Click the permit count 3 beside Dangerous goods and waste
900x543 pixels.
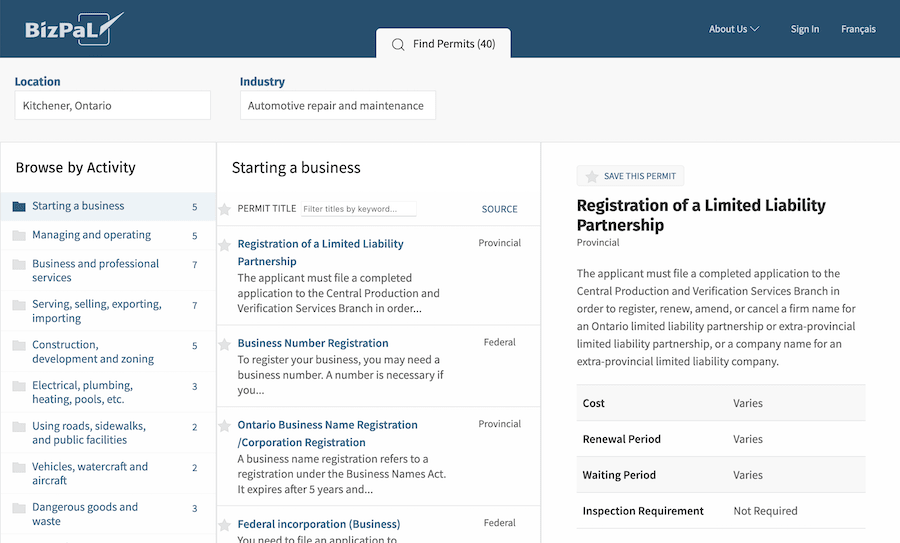coord(195,509)
